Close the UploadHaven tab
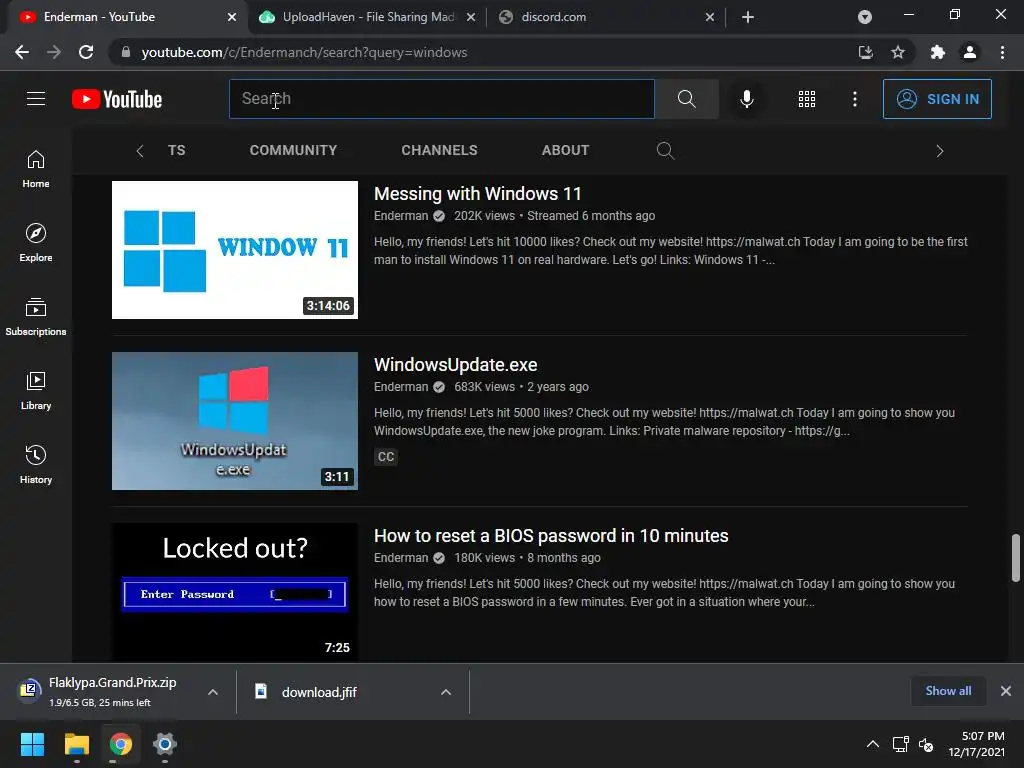The image size is (1024, 768). click(471, 17)
